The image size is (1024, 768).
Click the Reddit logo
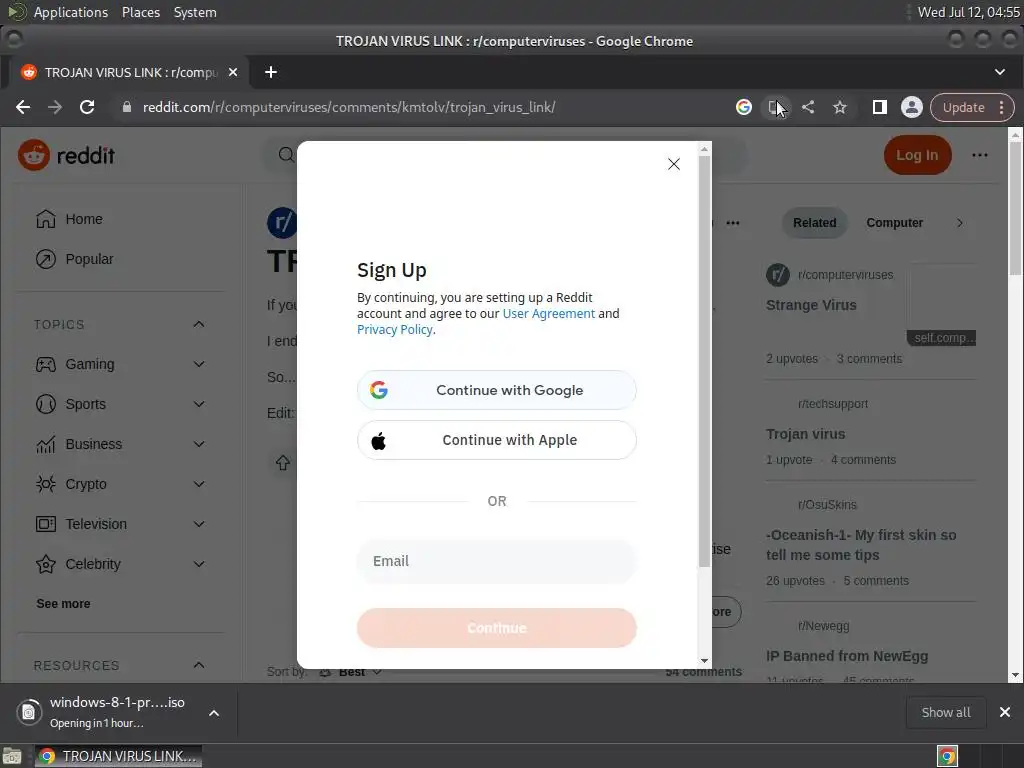coord(67,155)
